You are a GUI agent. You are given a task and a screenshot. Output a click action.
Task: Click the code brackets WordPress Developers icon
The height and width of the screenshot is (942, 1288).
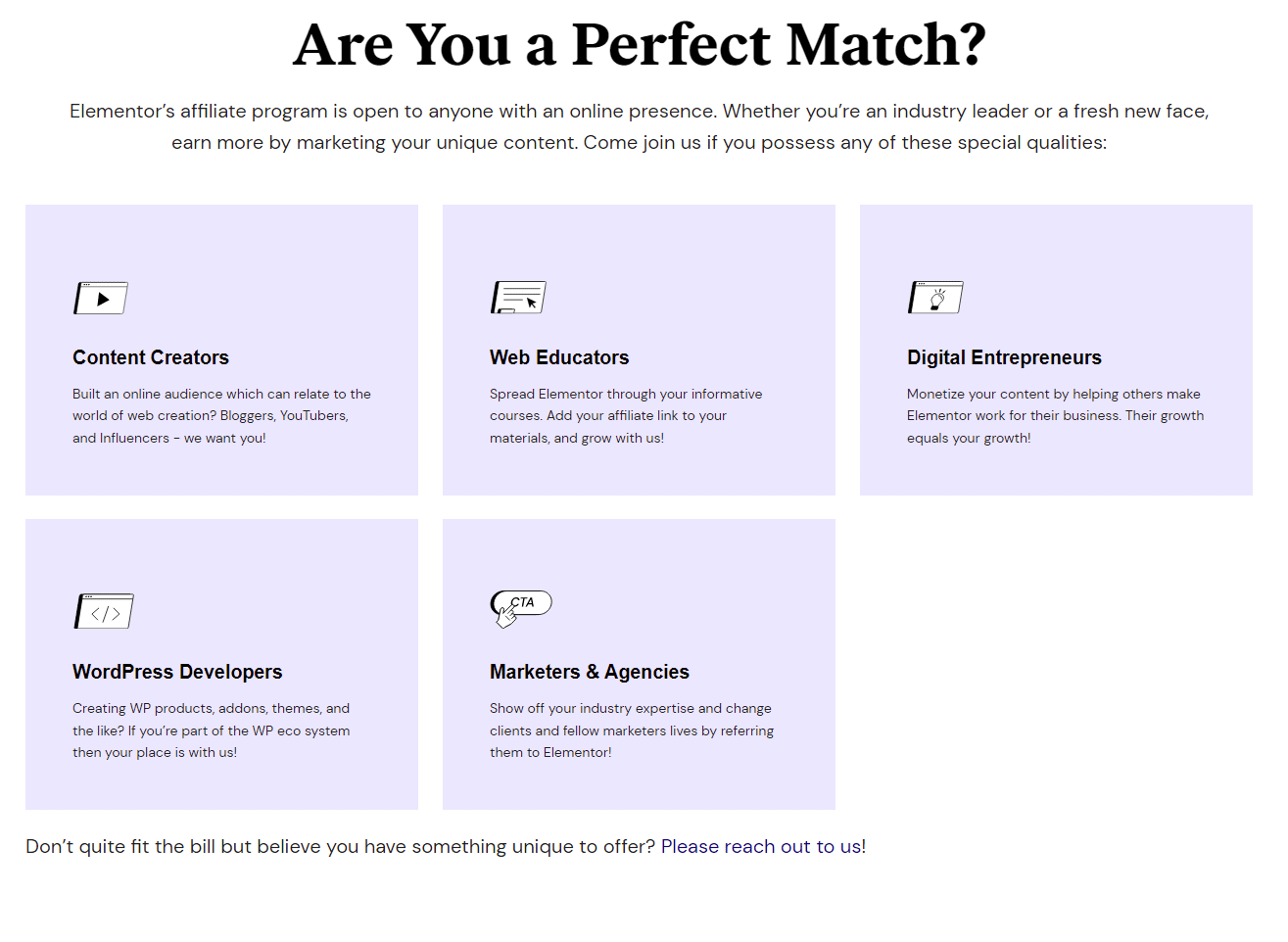(x=104, y=611)
